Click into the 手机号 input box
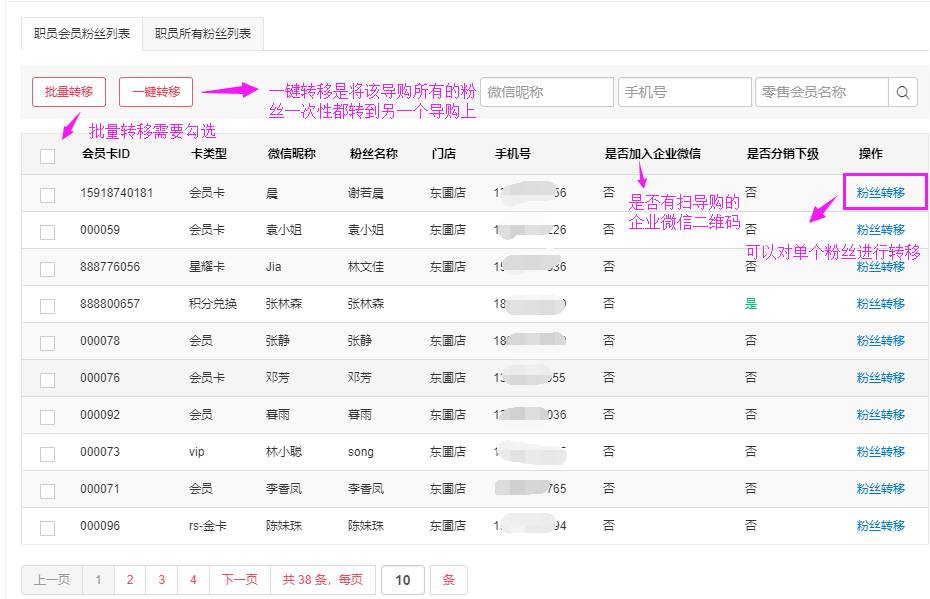Viewport: 930px width, 599px height. pyautogui.click(x=684, y=92)
